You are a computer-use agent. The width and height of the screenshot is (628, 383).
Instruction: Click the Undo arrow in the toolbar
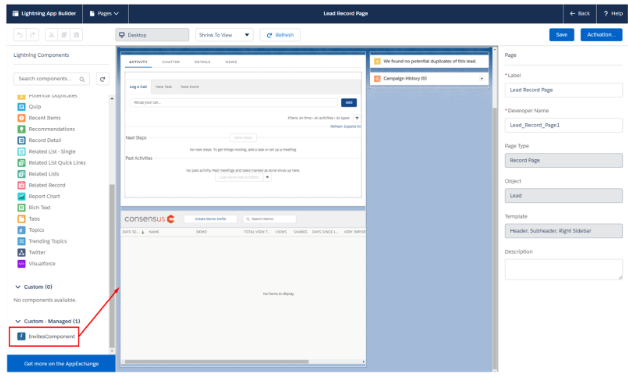(20, 35)
